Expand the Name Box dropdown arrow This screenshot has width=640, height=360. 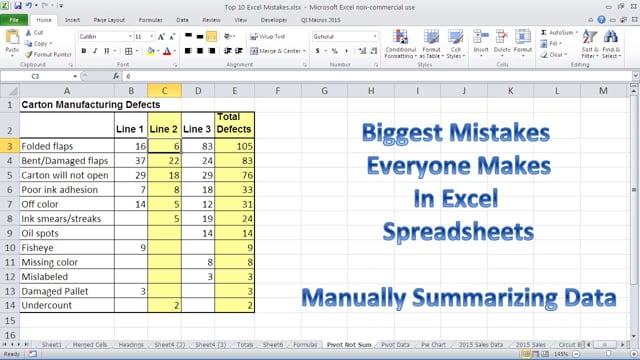coord(75,76)
